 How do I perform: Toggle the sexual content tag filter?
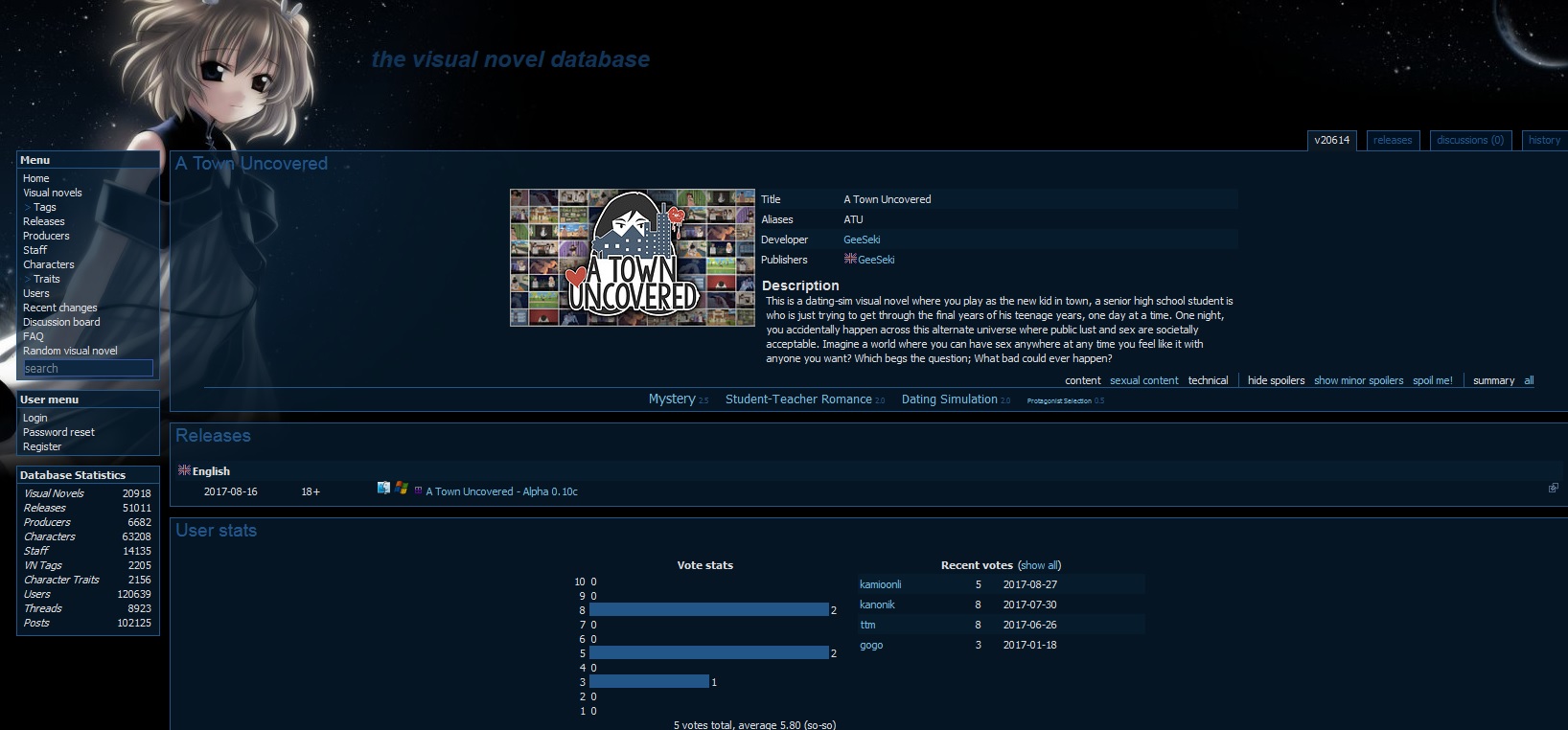(1144, 380)
